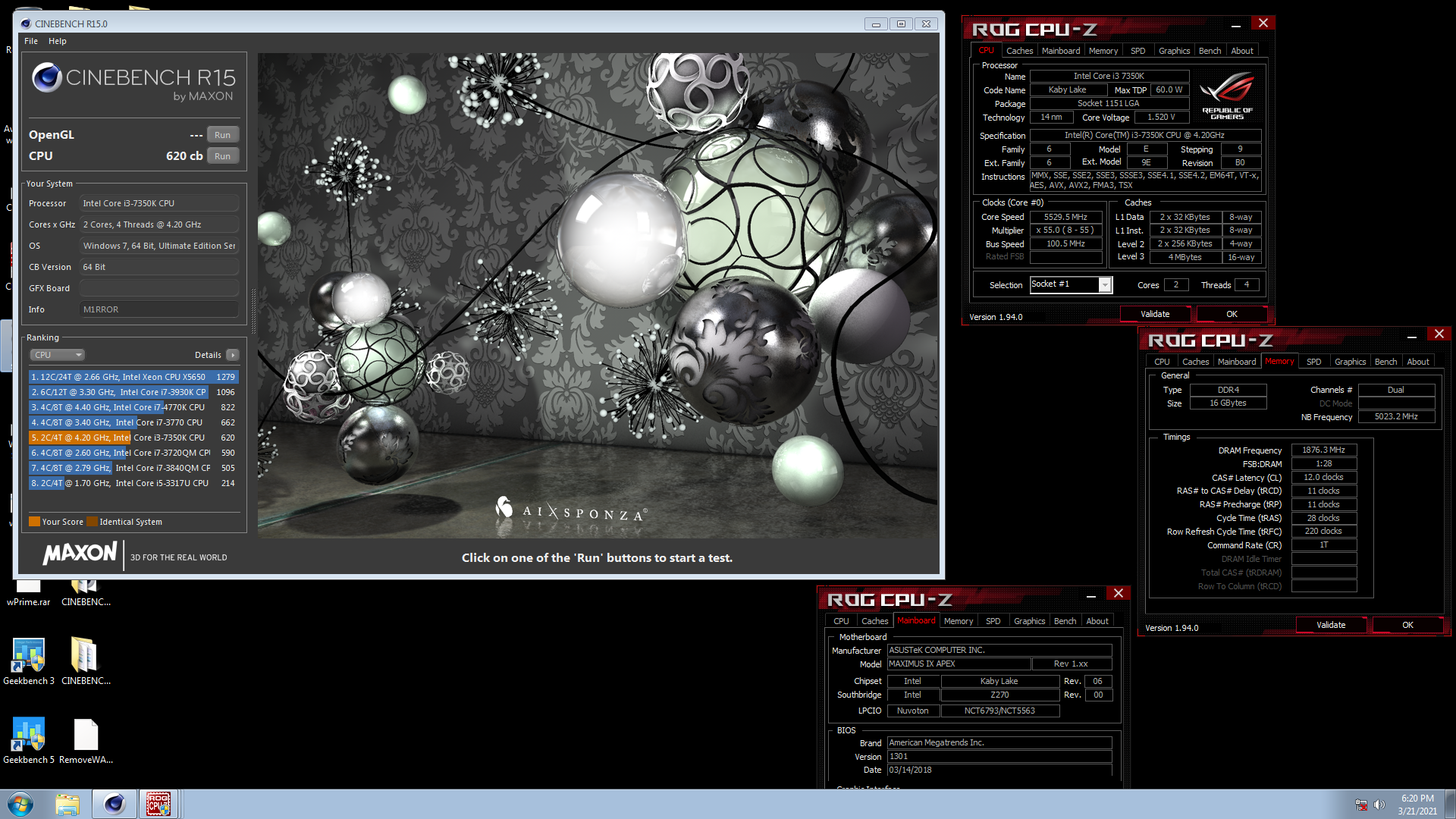Switch to Caches tab in top CPU-Z window
Viewport: 1456px width, 819px height.
(x=1019, y=51)
